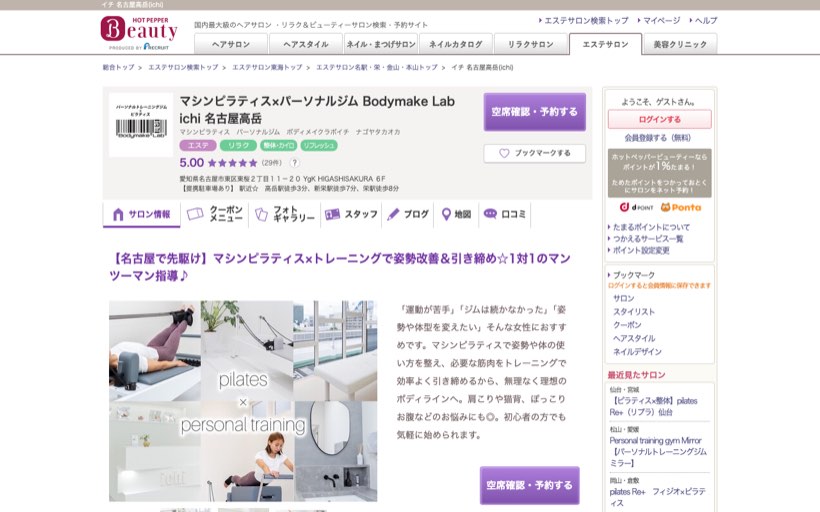Open the リラクサロン tab

click(x=531, y=44)
